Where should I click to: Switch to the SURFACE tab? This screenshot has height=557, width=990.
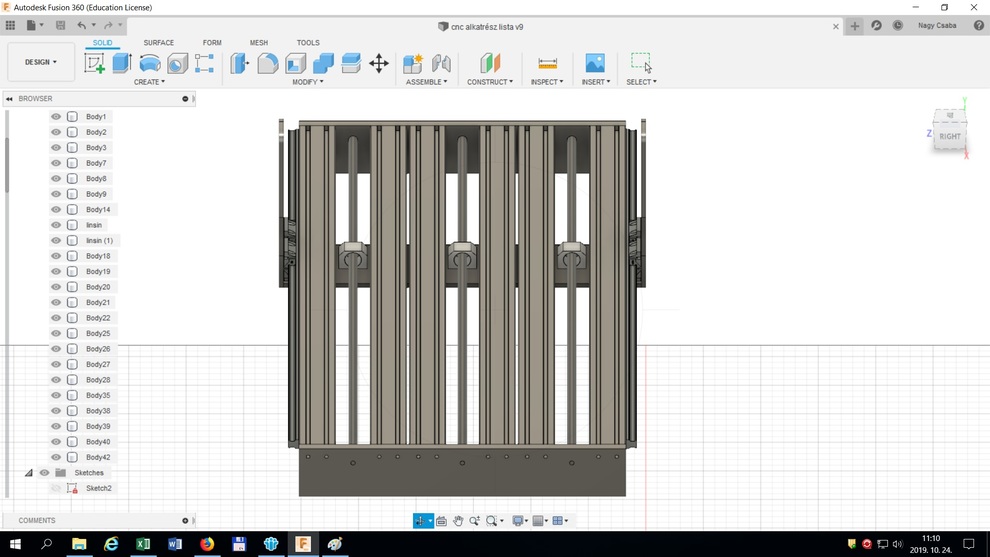[158, 43]
